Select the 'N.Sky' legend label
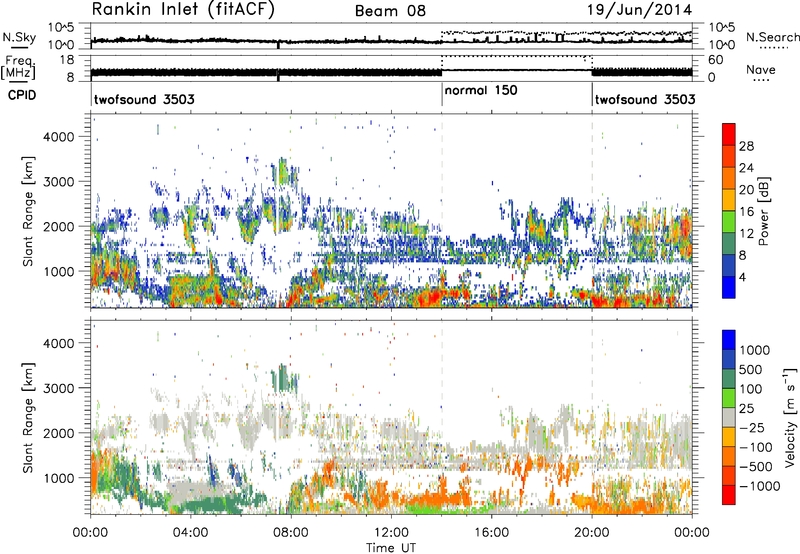The height and width of the screenshot is (554, 800). [19, 37]
